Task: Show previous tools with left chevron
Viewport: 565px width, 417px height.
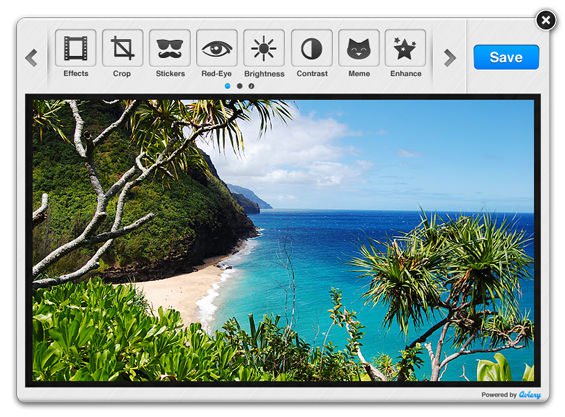Action: (32, 58)
